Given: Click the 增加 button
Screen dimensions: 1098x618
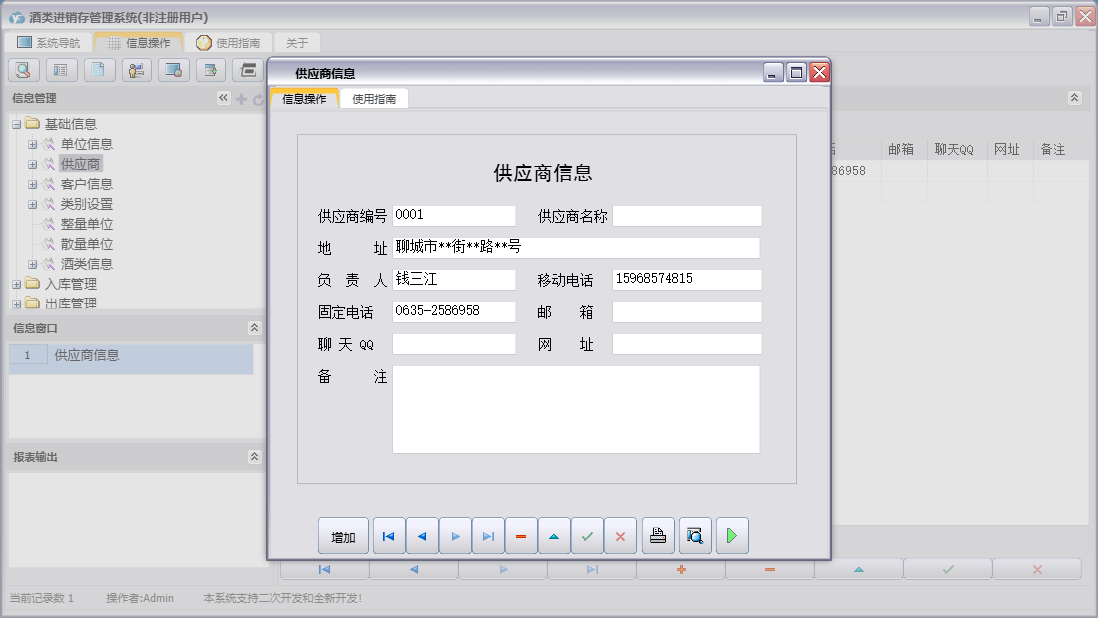Looking at the screenshot, I should tap(343, 536).
